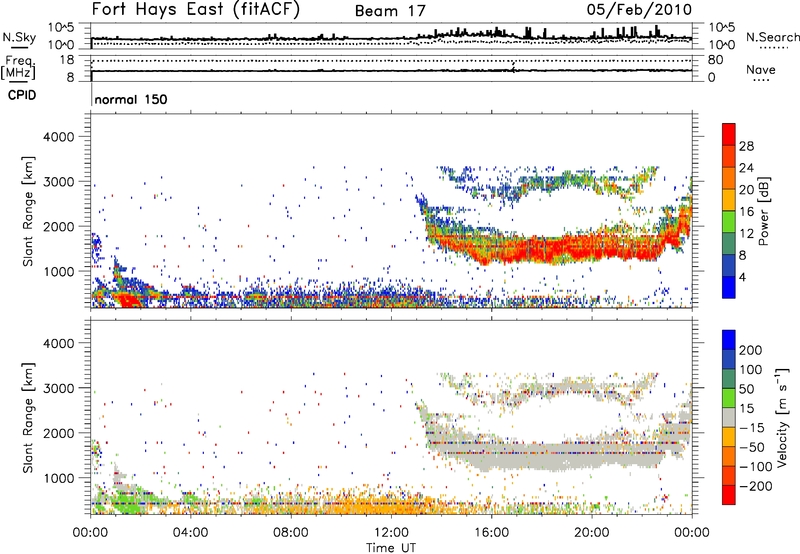Click the 'Slant Range [km]' label of velocity panel
The width and height of the screenshot is (800, 554).
coord(28,417)
